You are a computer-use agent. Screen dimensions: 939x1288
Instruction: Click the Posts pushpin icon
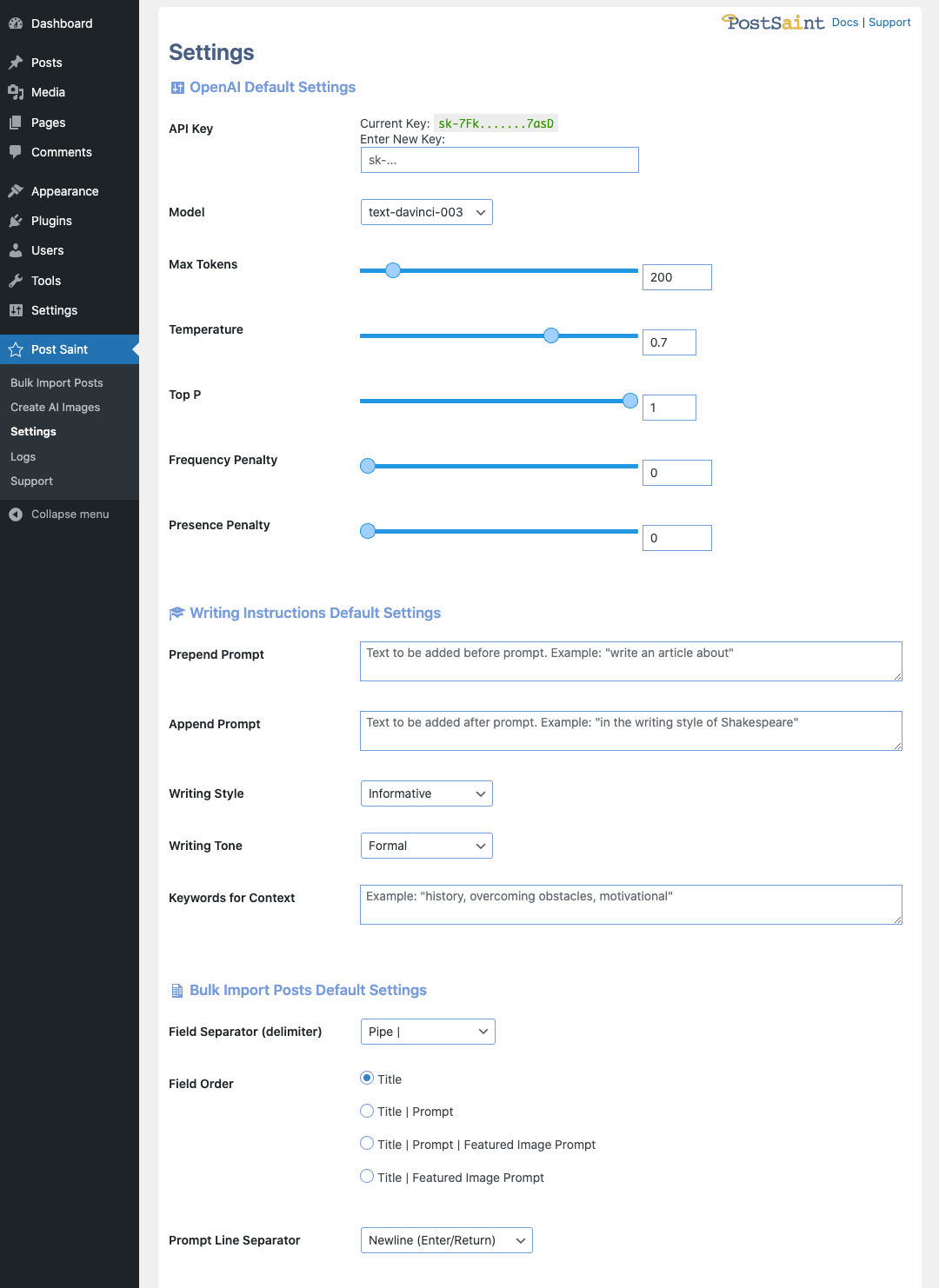coord(16,63)
